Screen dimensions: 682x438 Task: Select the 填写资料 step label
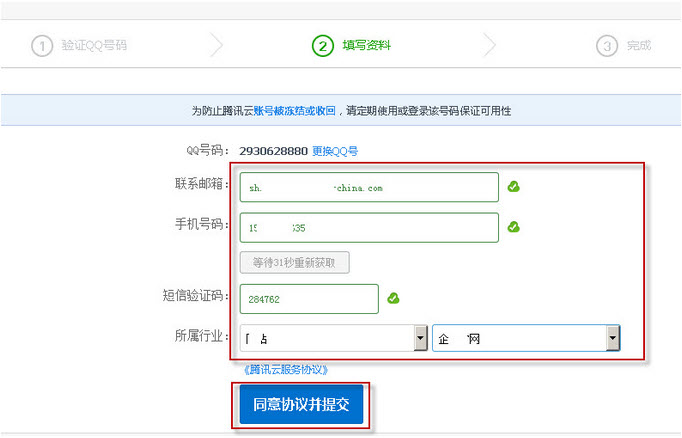pyautogui.click(x=367, y=46)
